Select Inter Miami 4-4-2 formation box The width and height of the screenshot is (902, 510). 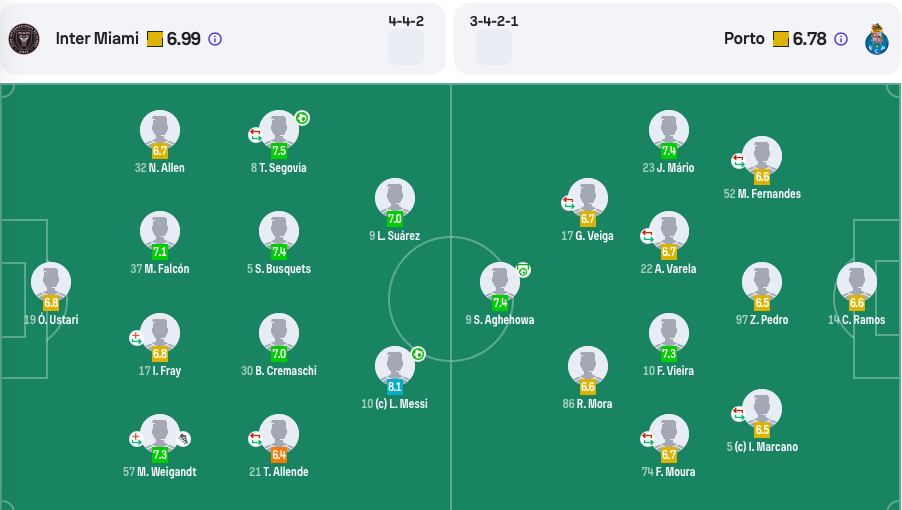(406, 47)
